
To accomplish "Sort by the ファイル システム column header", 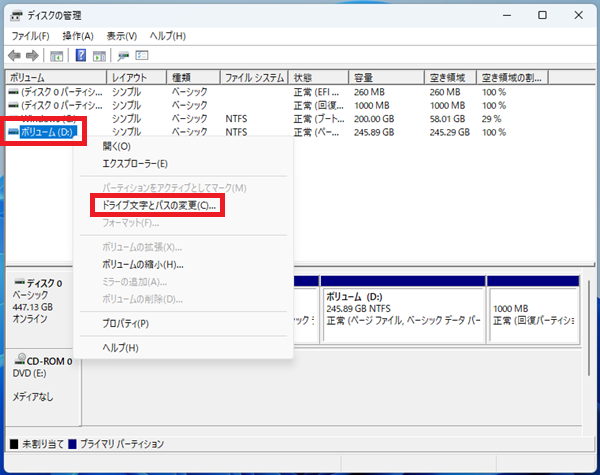I will coord(254,78).
